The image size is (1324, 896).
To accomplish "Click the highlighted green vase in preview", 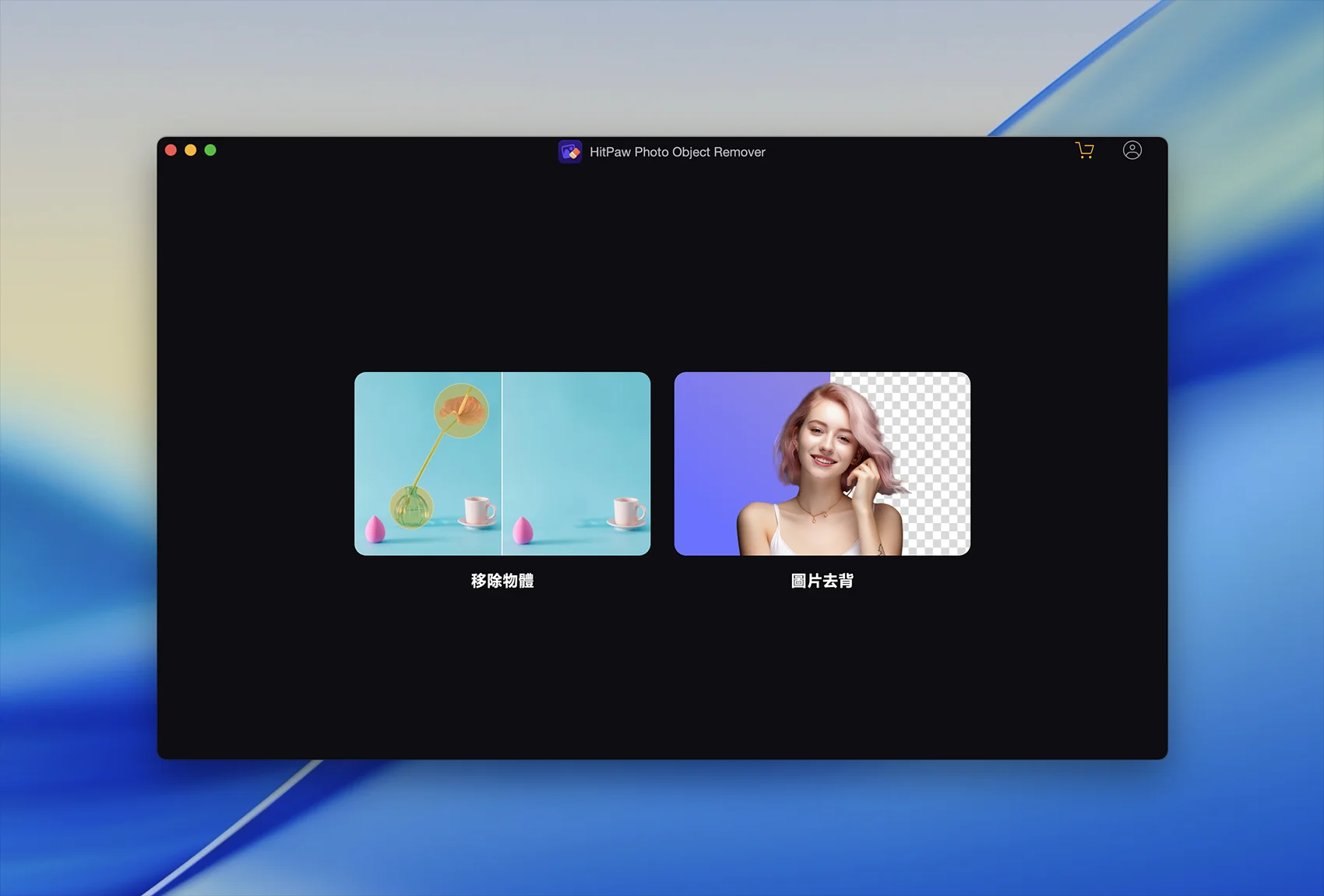I will click(410, 507).
